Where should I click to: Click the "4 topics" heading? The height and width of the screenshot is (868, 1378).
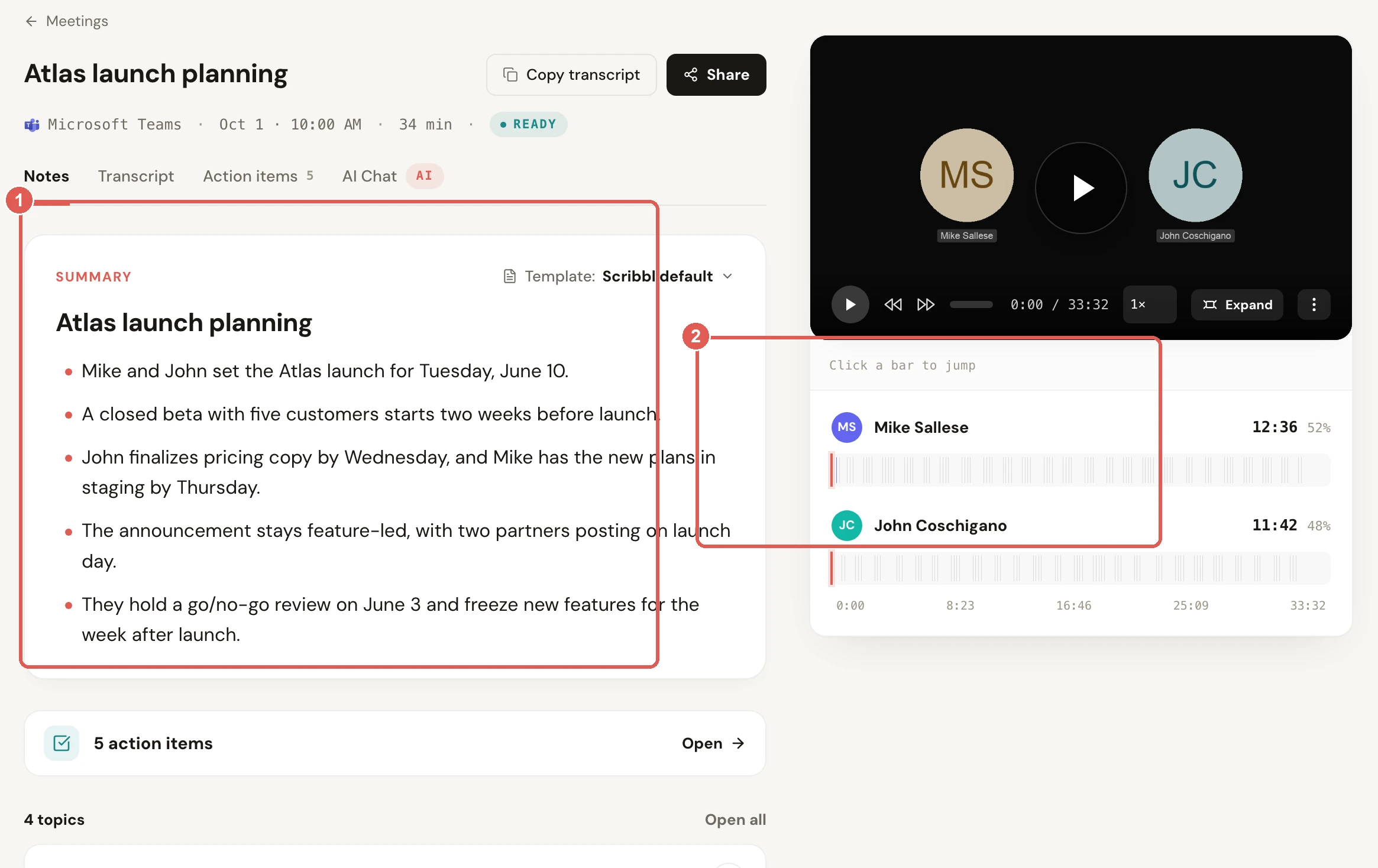(54, 820)
